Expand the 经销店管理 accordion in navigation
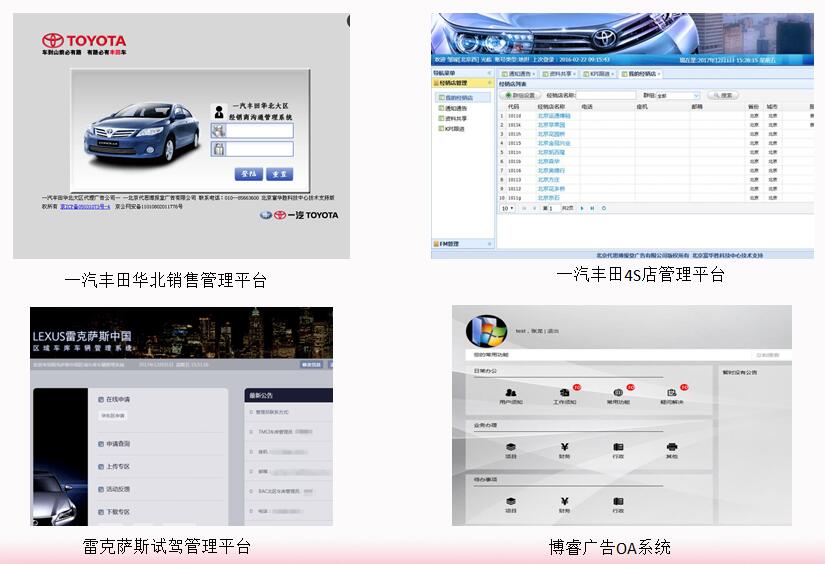This screenshot has height=564, width=825. [x=462, y=83]
